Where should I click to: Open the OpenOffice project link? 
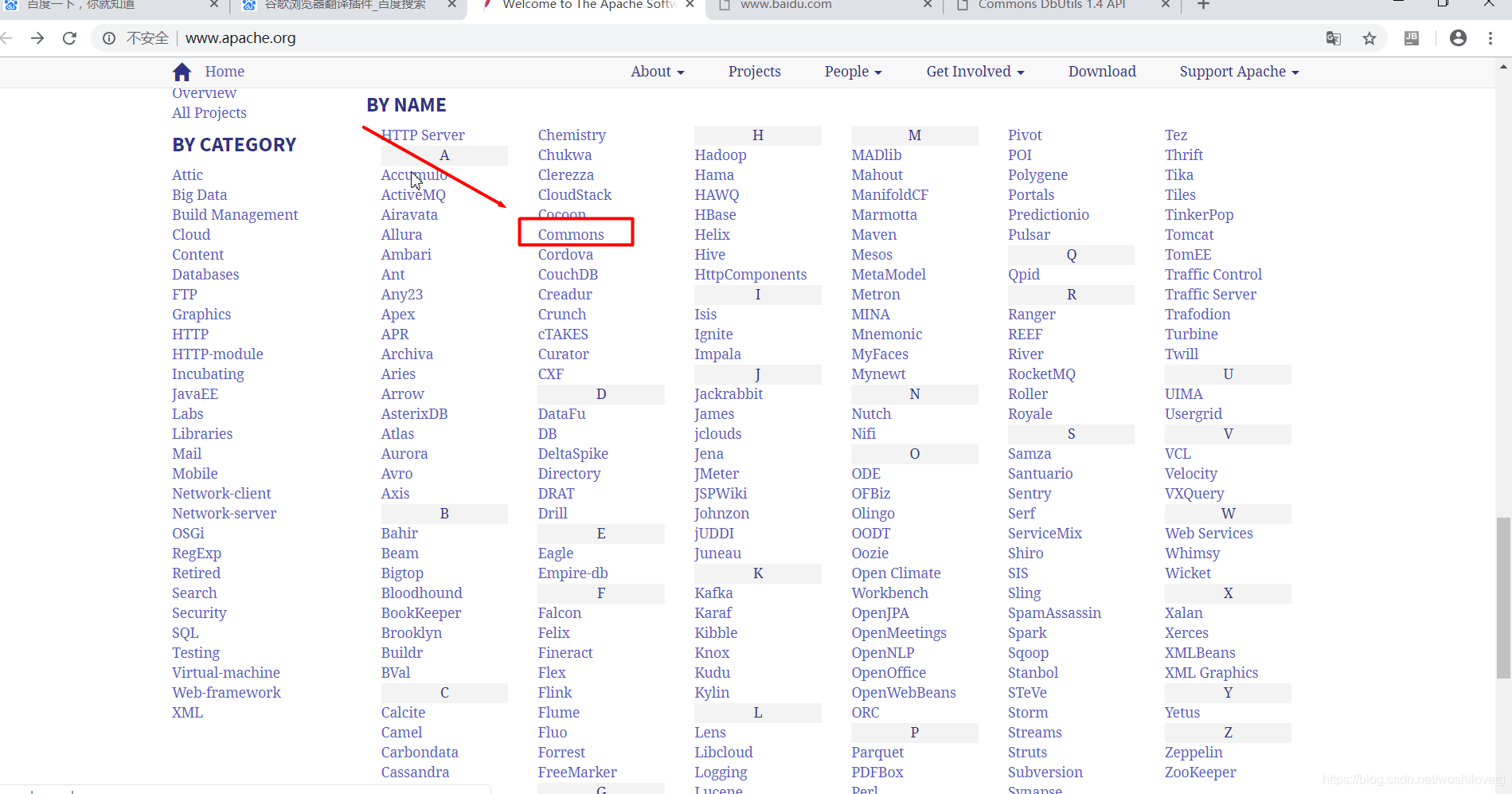(889, 673)
